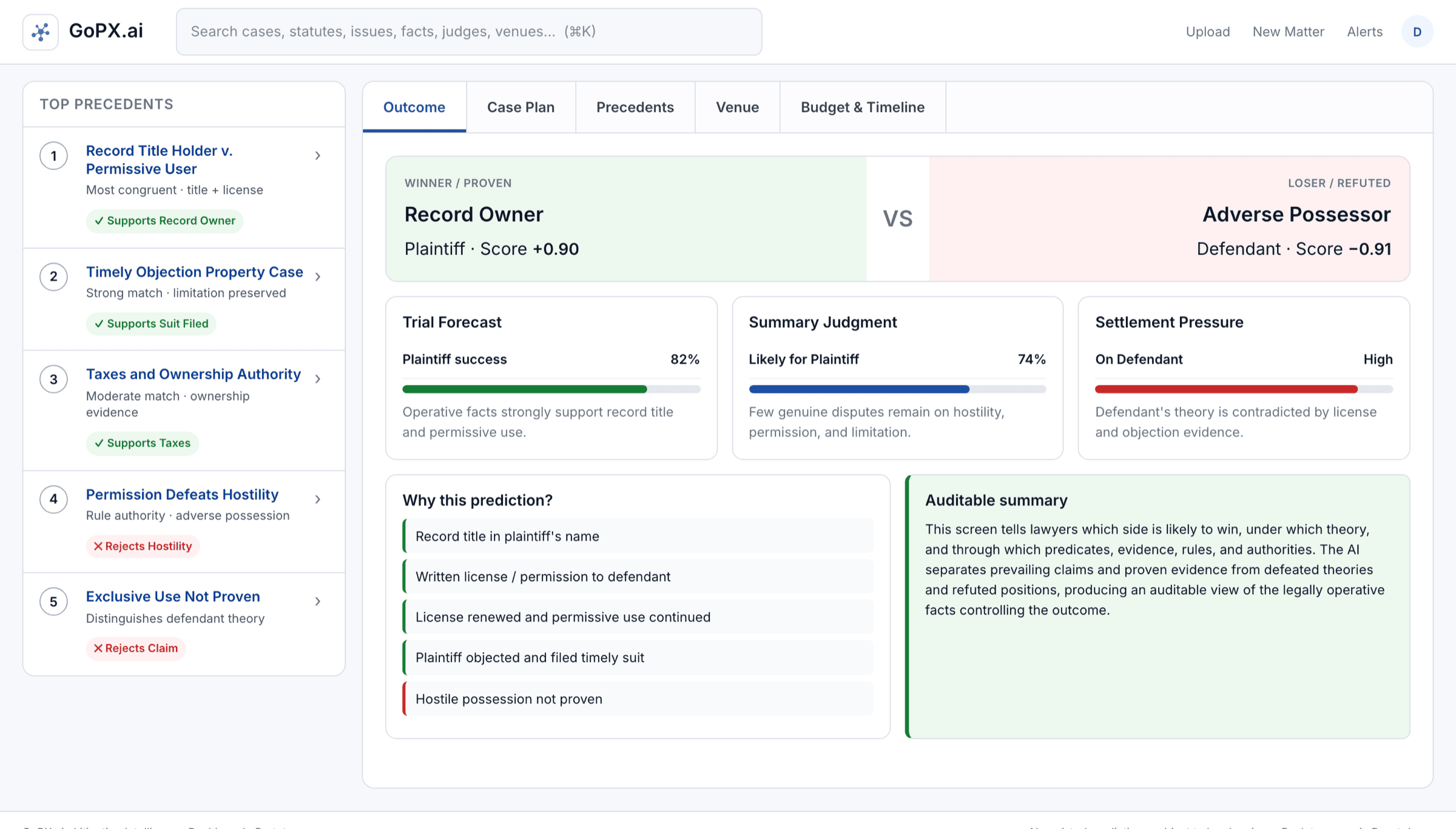Click 'Most congruent · title + license' subtitle

pos(174,190)
